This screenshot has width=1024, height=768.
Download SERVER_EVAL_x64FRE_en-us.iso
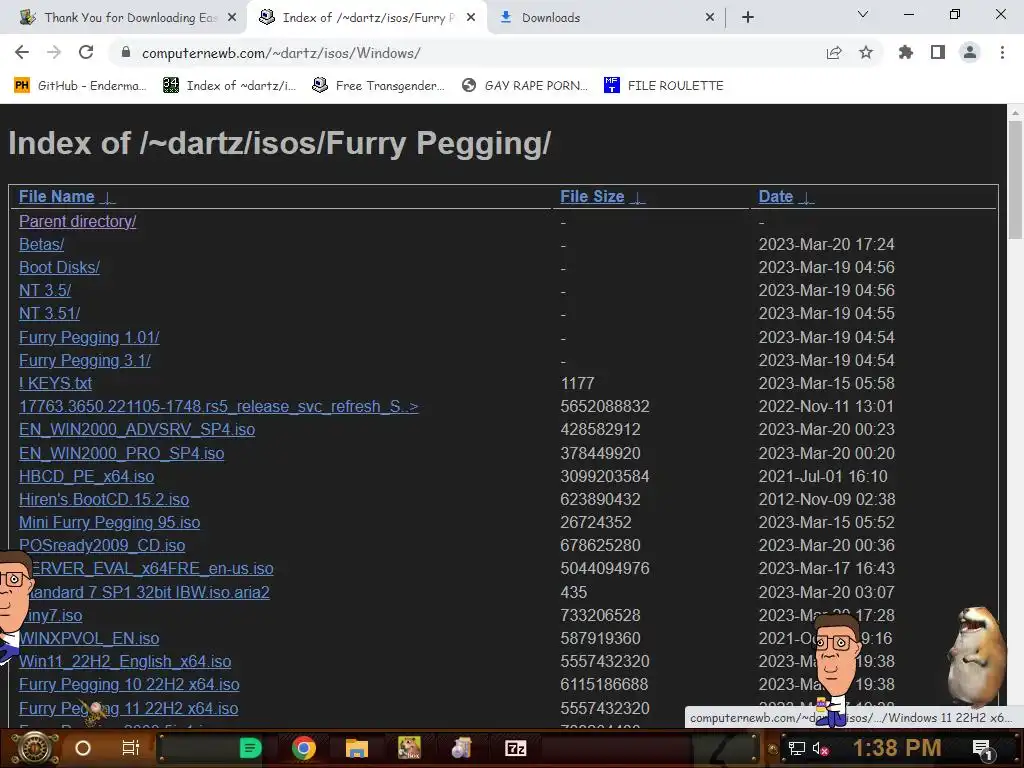point(152,568)
